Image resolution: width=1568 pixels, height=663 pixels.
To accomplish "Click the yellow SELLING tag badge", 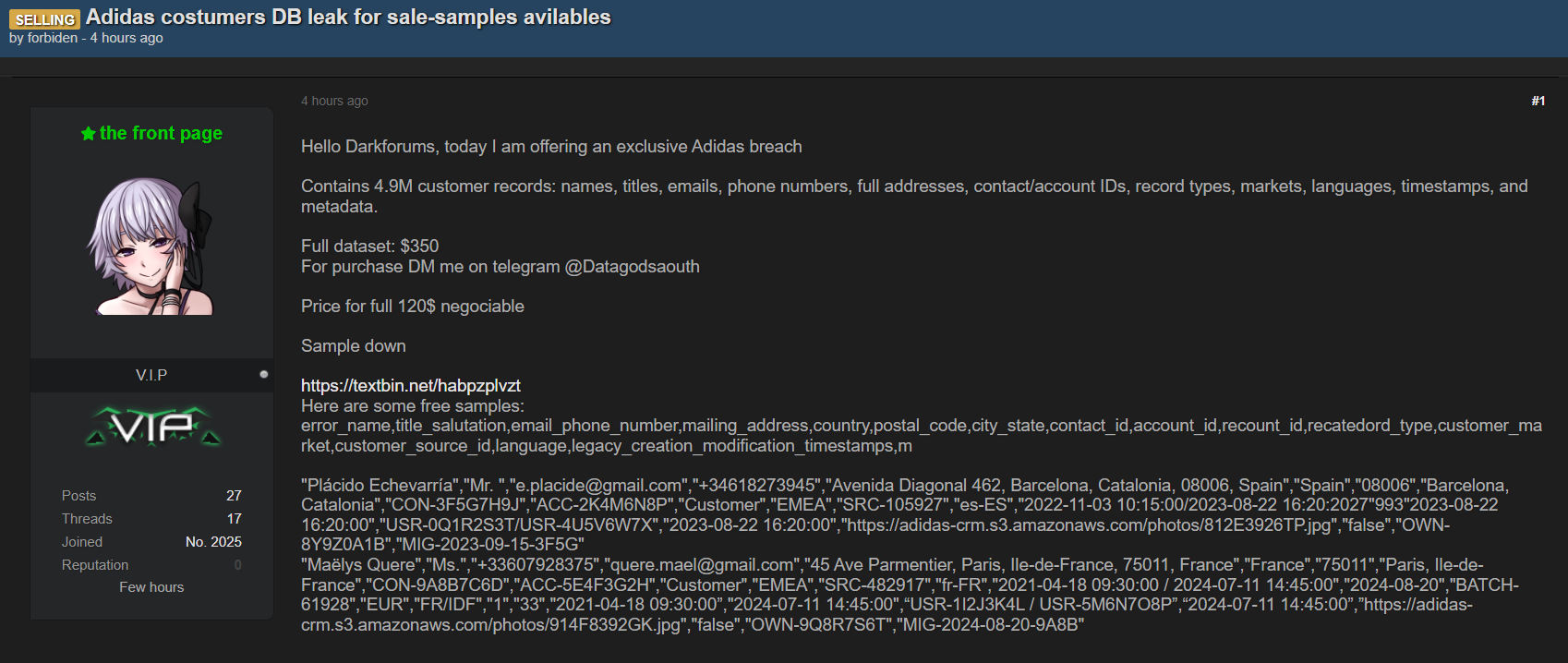I will tap(44, 19).
